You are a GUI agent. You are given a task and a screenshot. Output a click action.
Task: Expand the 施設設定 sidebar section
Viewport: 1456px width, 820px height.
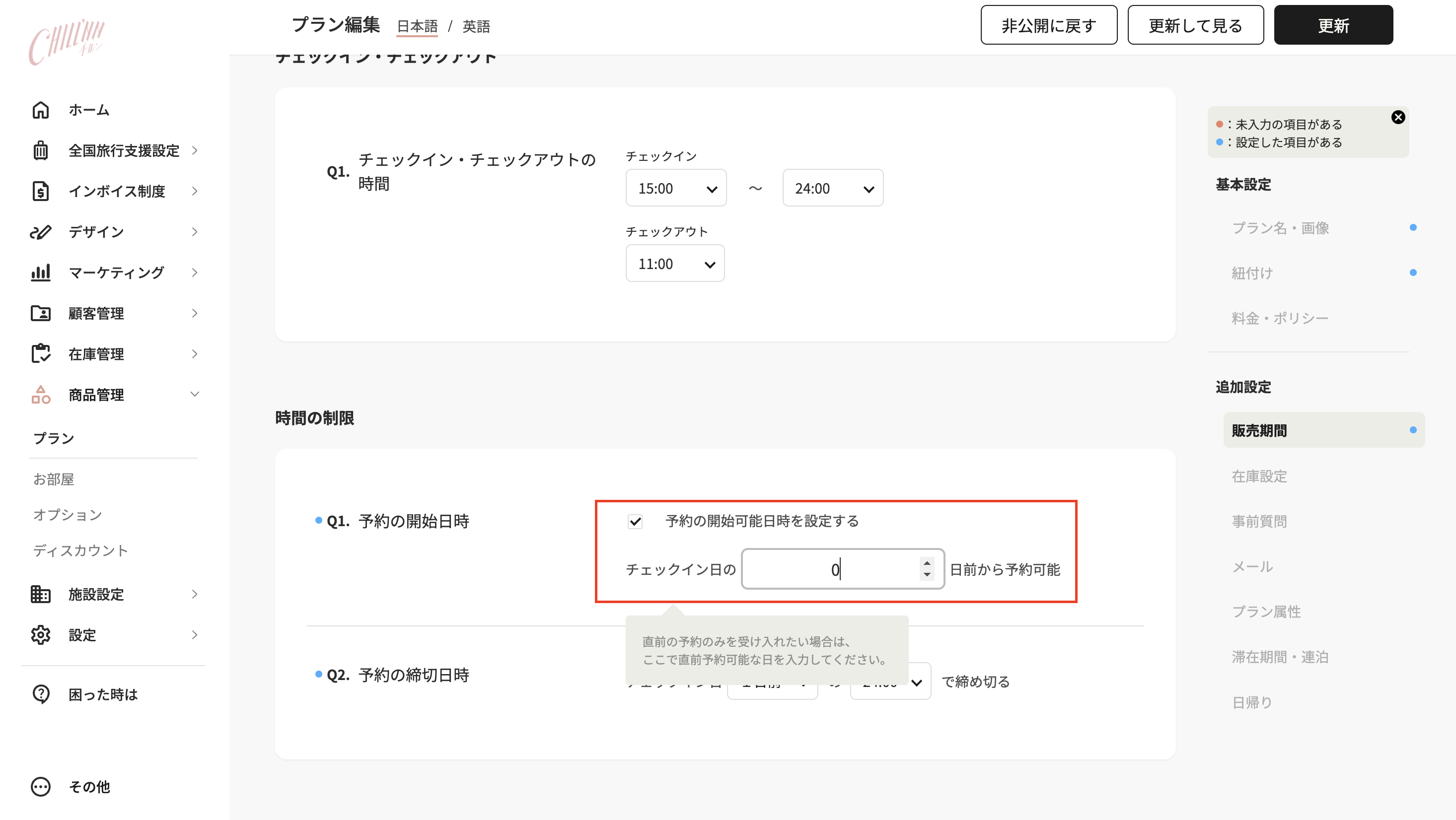[195, 594]
